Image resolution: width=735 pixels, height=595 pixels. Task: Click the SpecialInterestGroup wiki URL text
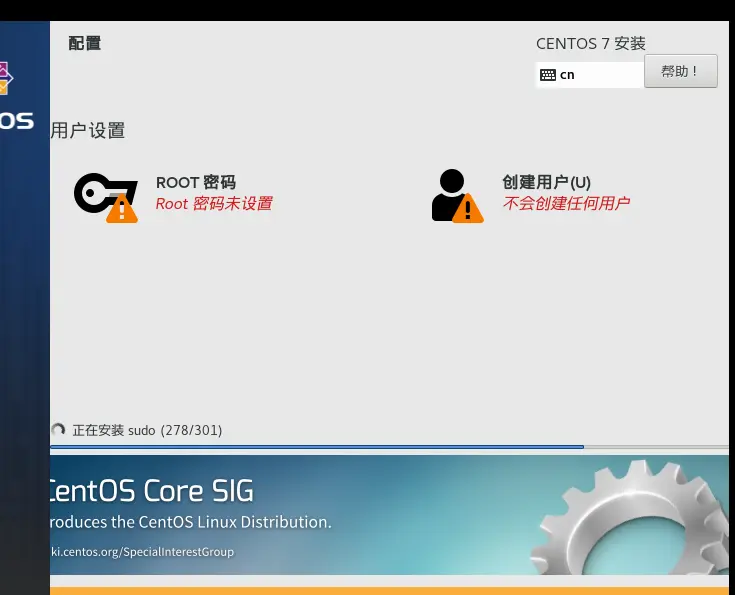142,551
